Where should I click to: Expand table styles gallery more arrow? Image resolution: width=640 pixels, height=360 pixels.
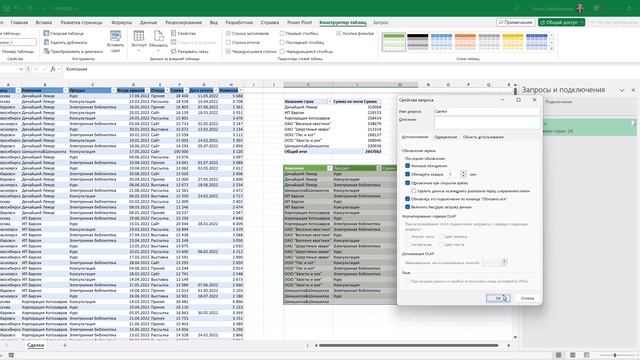click(552, 49)
